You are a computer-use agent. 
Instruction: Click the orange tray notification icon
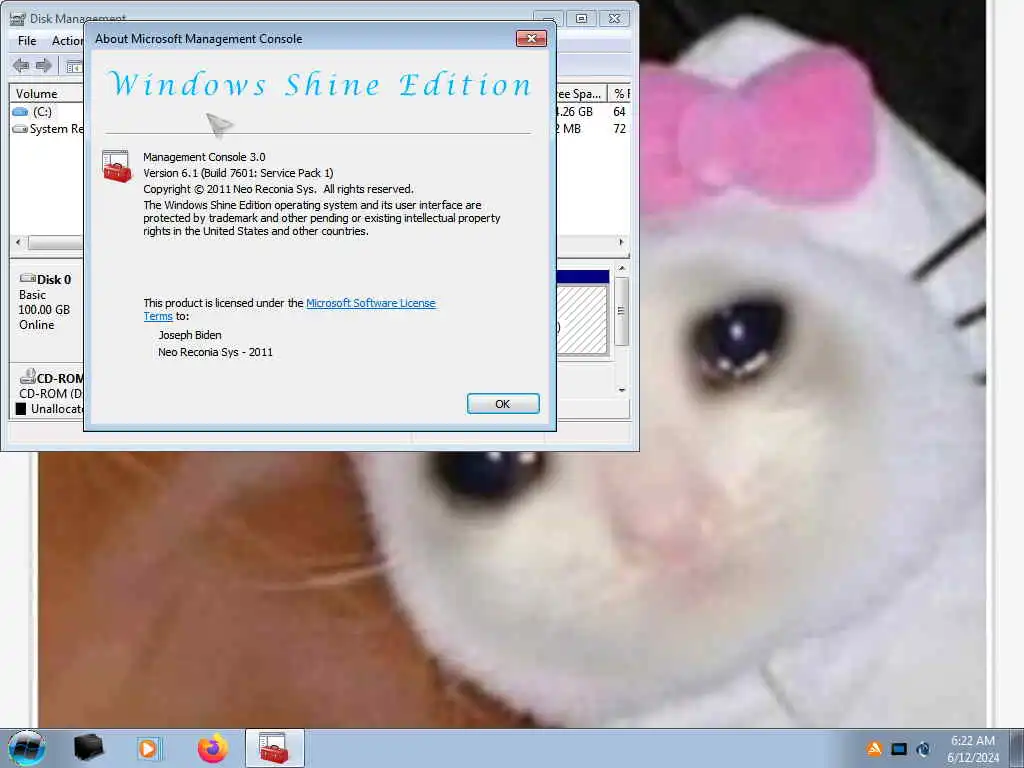[x=874, y=749]
